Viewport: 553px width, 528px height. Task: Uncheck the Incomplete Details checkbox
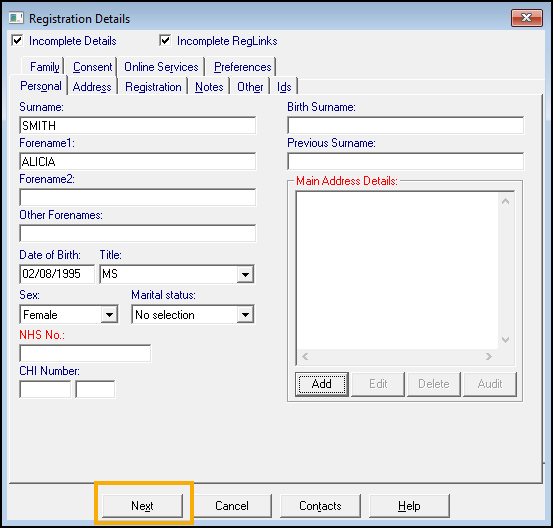click(x=17, y=41)
